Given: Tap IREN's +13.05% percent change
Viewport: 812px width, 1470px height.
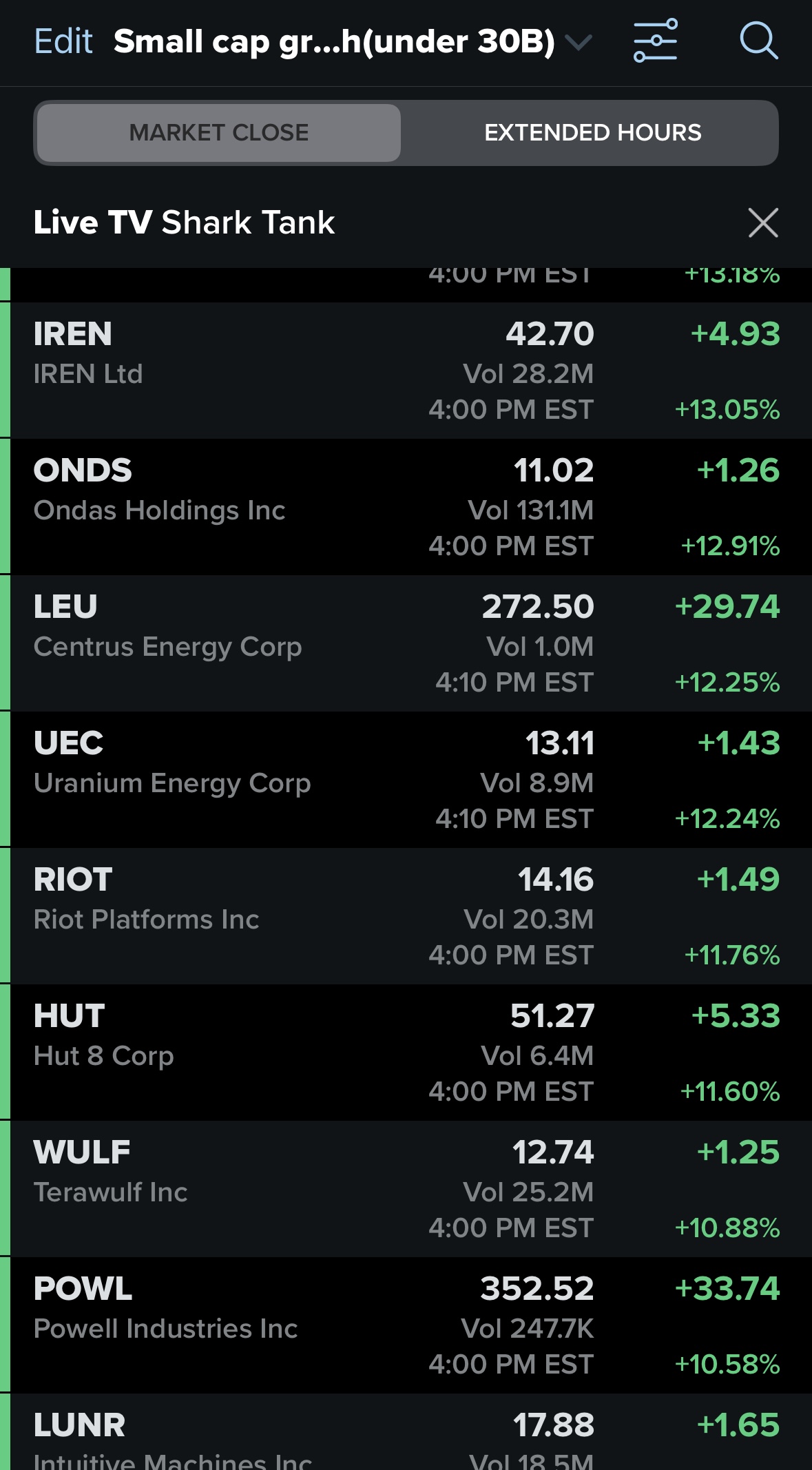Looking at the screenshot, I should (x=727, y=410).
